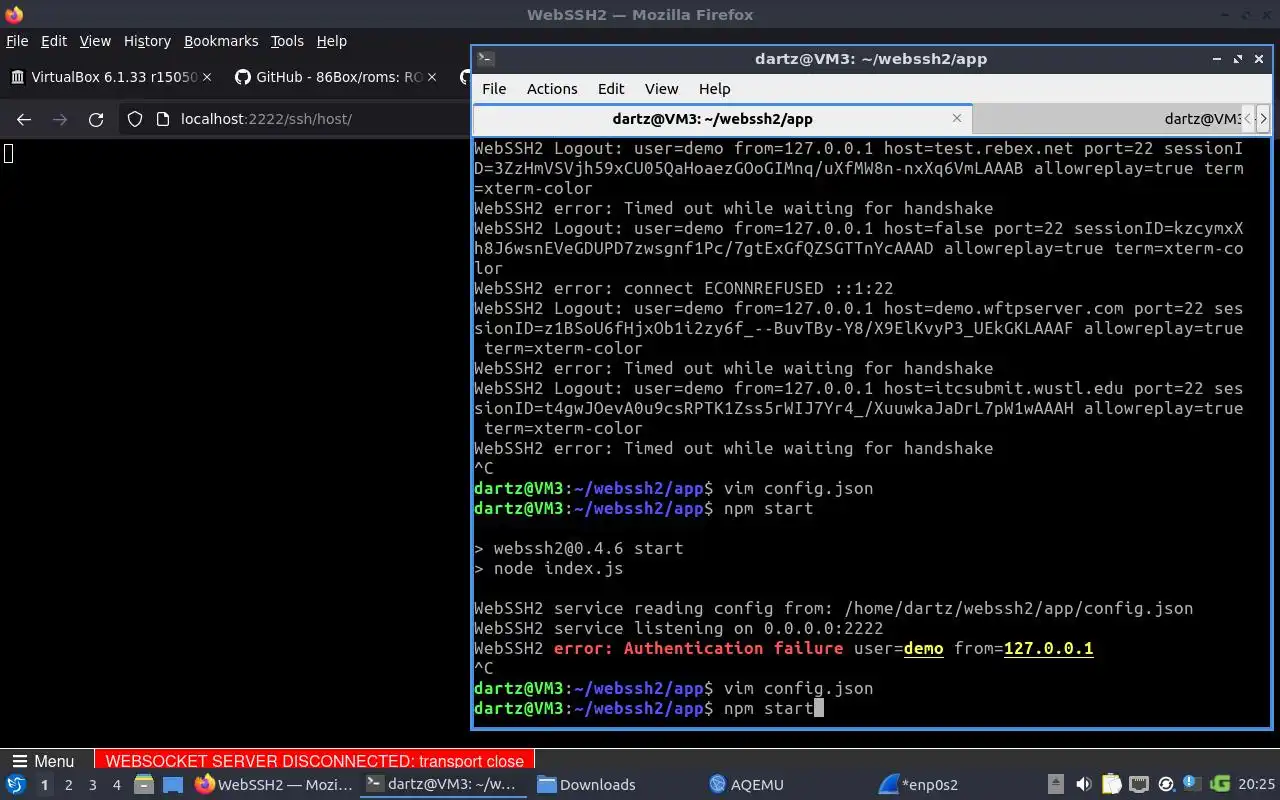The image size is (1280, 800).
Task: Open the AQEMU taskbar entry
Action: point(746,785)
